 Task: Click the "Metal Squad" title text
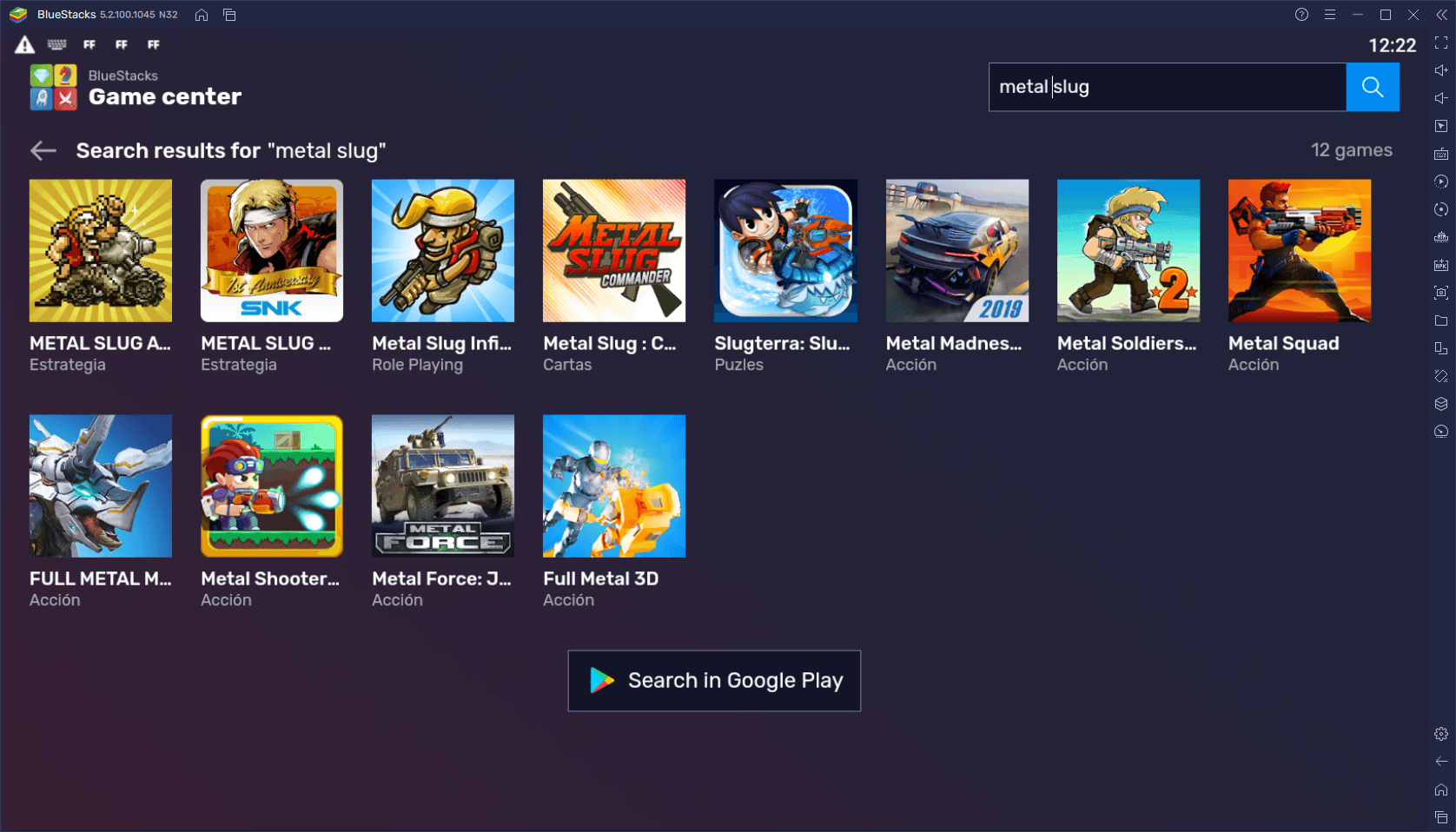point(1283,344)
